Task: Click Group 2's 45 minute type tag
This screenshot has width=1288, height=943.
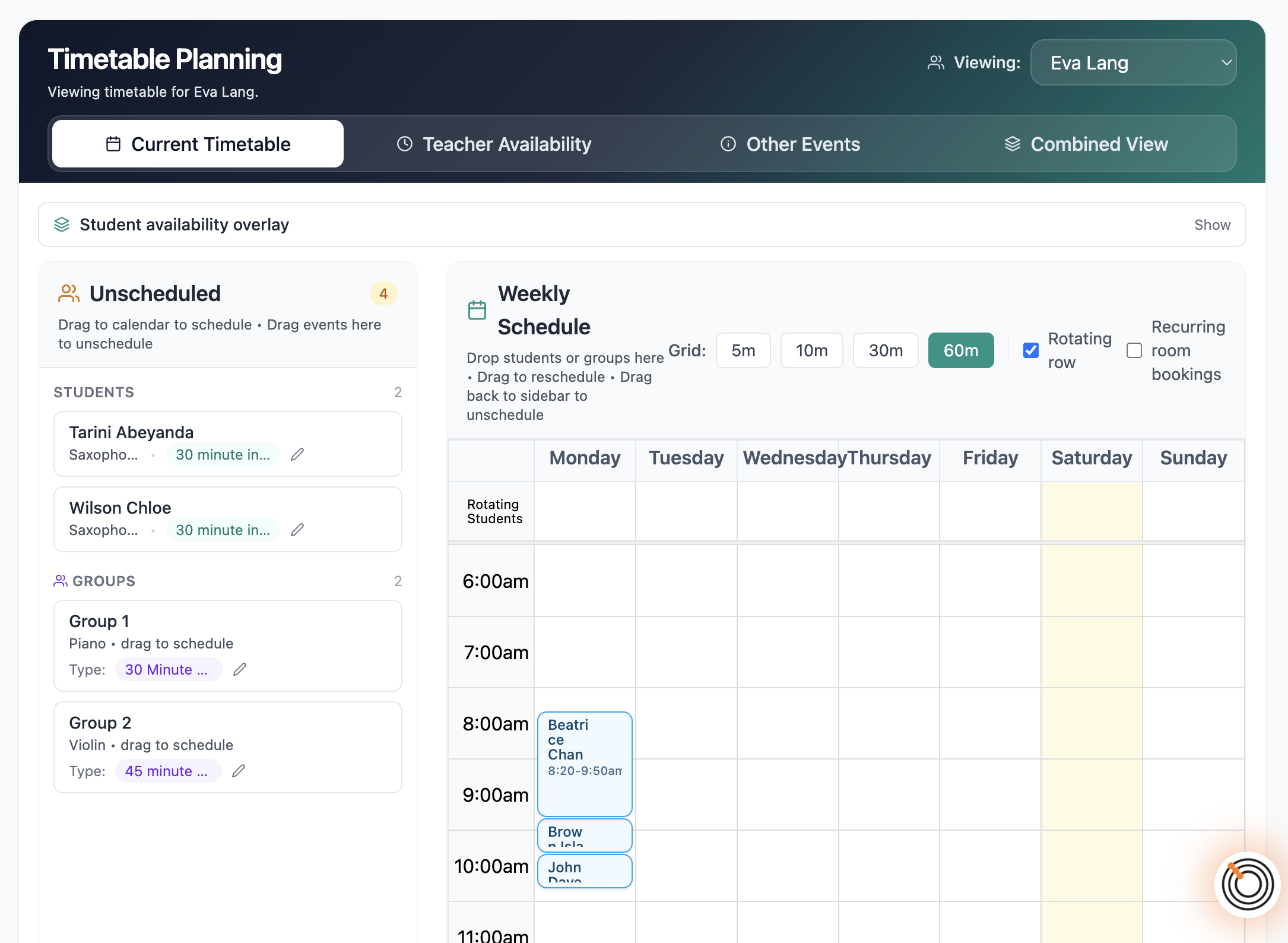Action: (x=168, y=771)
